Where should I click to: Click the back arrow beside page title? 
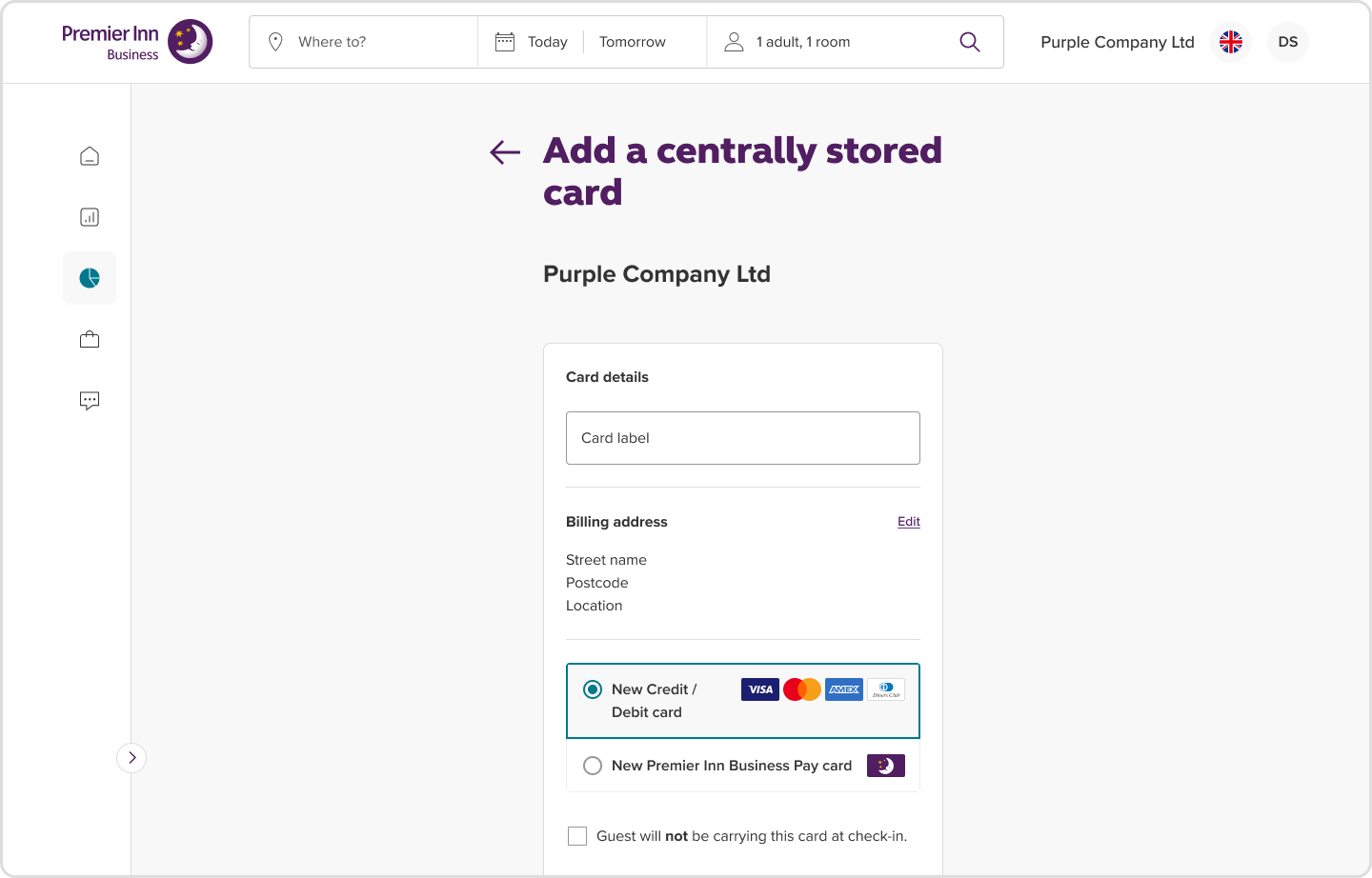pos(505,151)
